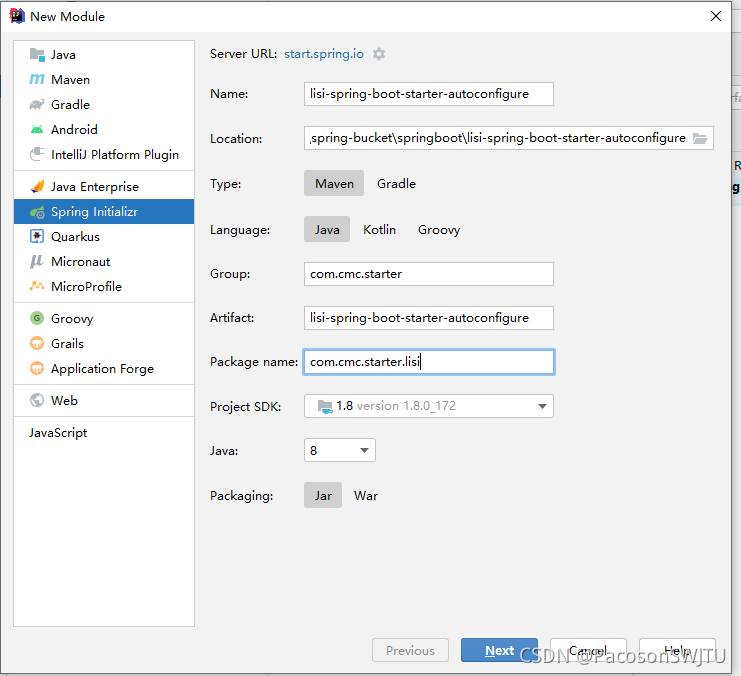Close the New Module dialog

click(x=715, y=16)
